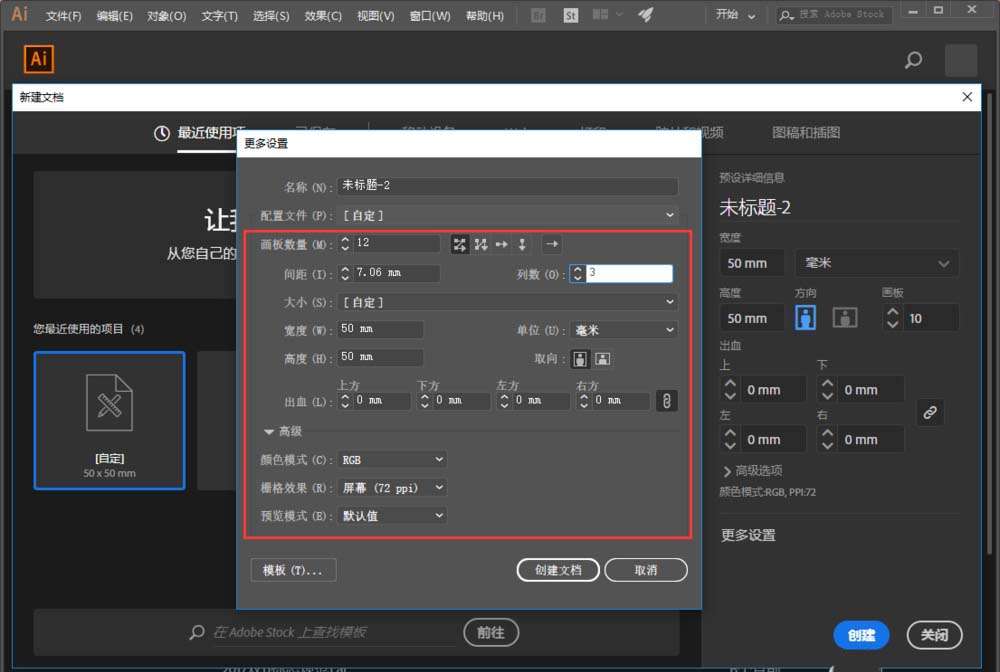Click the 高度 50 mm field in 更多设置
The image size is (1000, 672).
(x=380, y=357)
